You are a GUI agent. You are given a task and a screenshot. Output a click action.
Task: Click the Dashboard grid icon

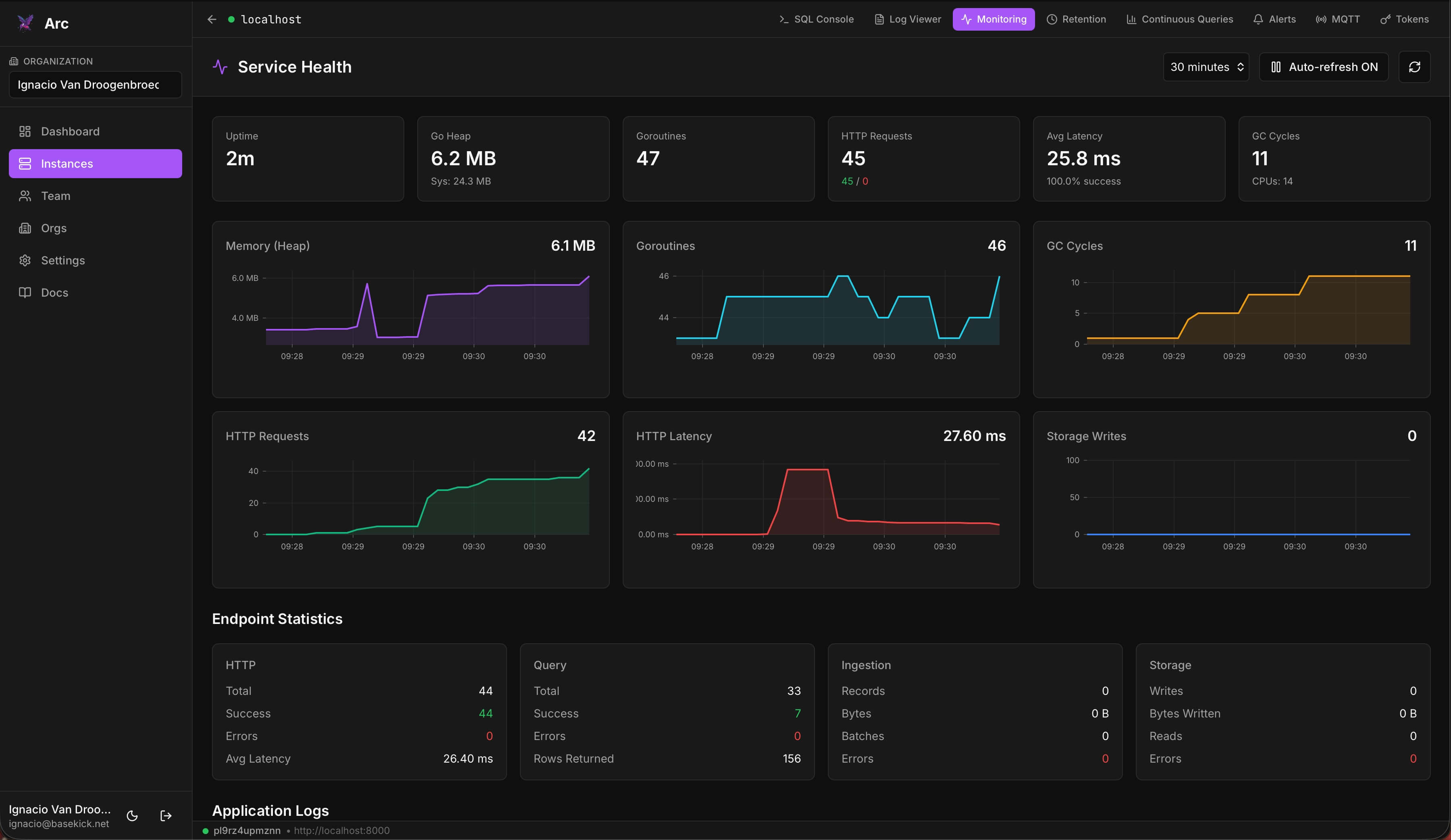(x=25, y=131)
